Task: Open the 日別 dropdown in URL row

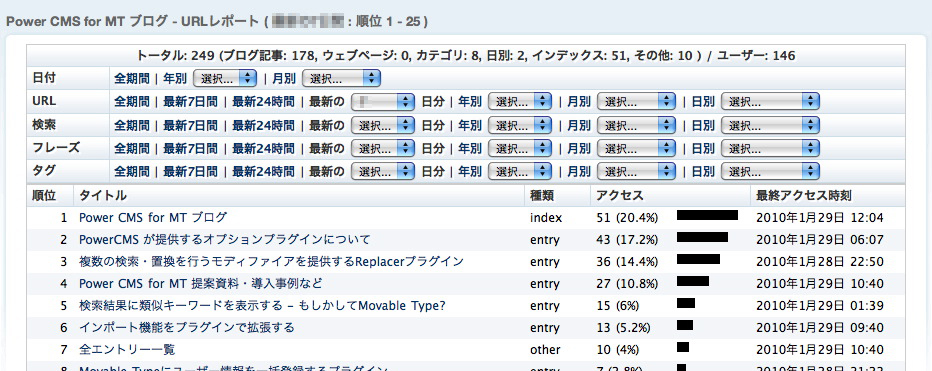Action: tap(770, 102)
